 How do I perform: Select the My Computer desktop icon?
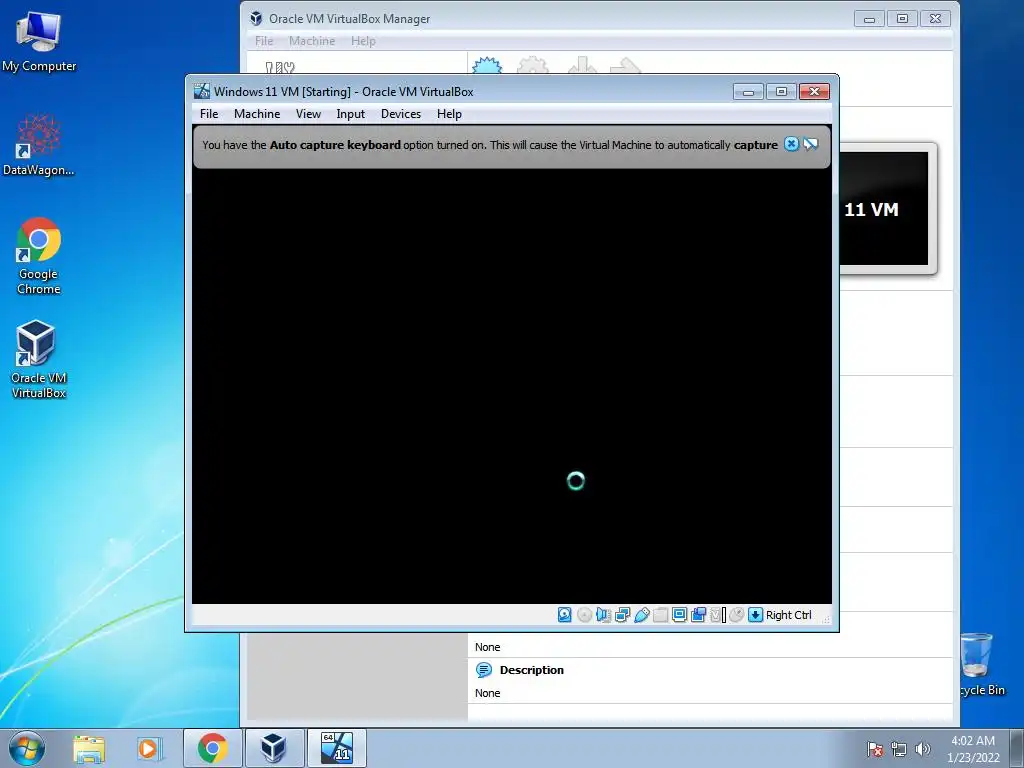[x=39, y=41]
